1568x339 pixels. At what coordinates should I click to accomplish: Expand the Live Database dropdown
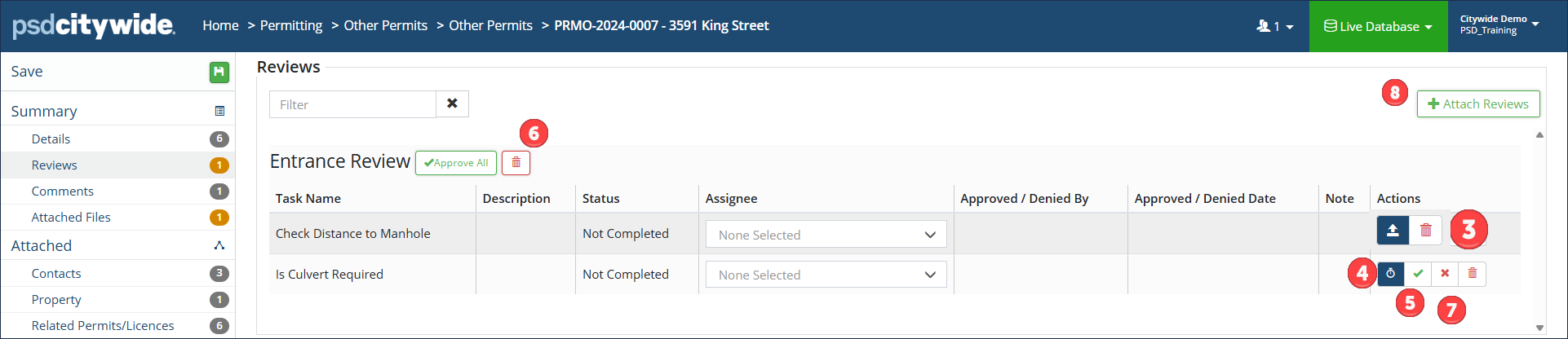[1378, 26]
